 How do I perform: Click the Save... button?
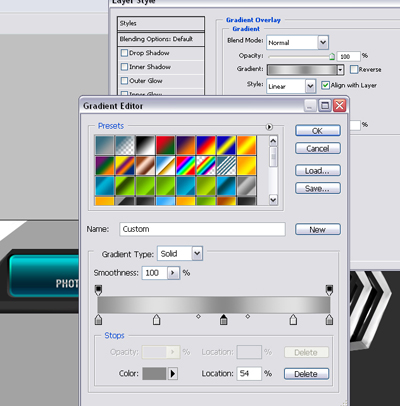click(318, 188)
